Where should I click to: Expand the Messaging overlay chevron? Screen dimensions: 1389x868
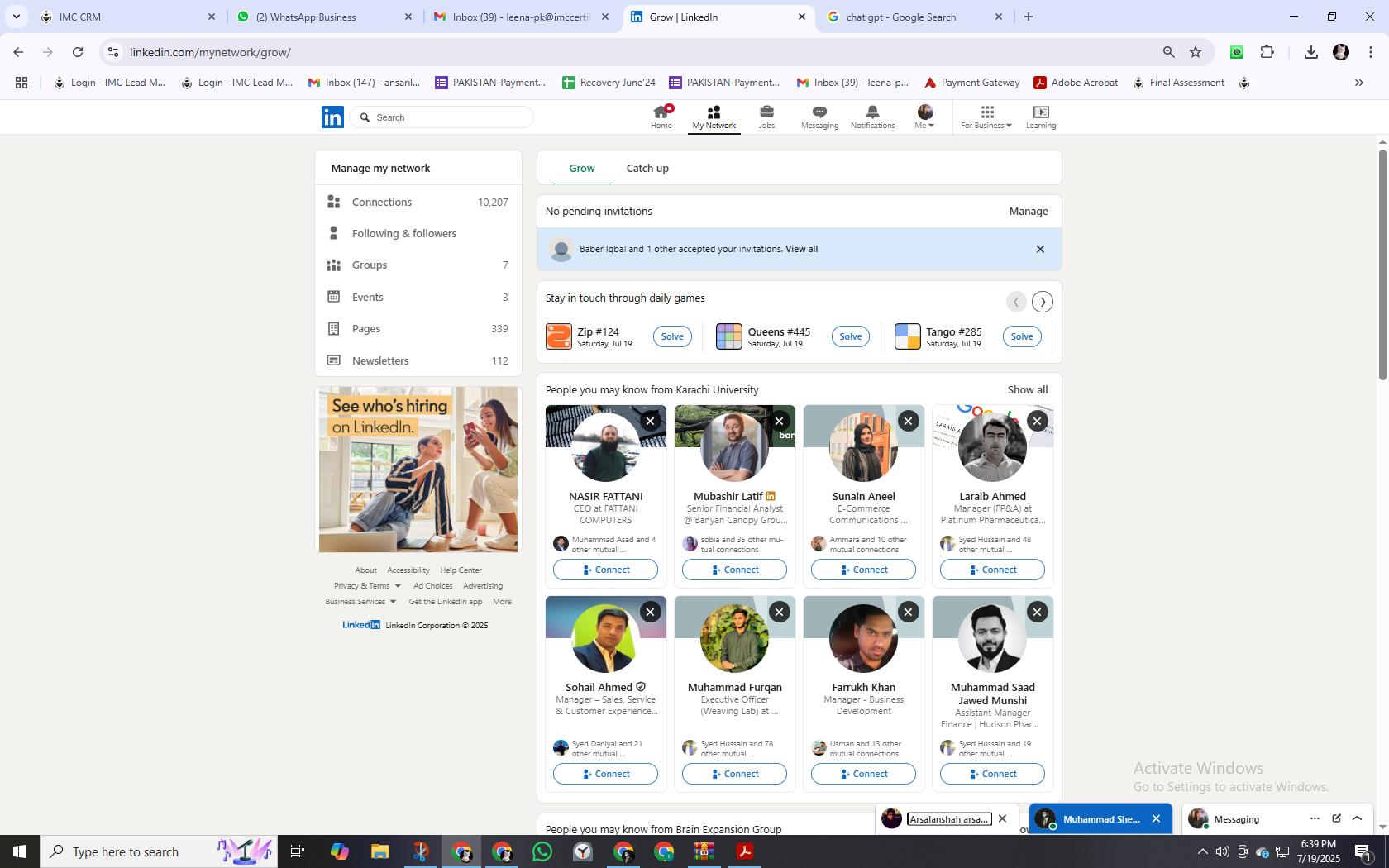[1357, 818]
